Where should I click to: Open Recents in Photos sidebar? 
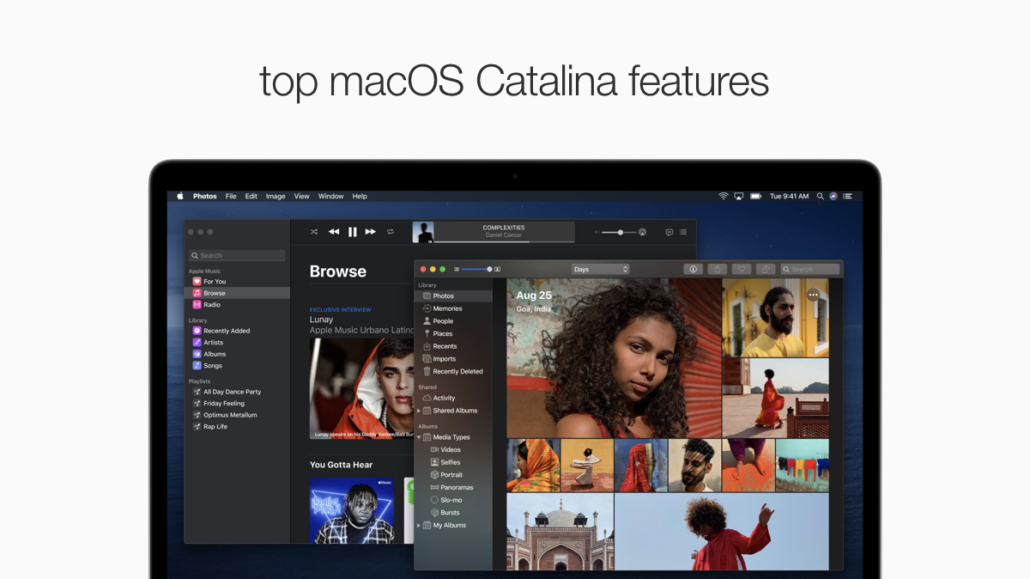pos(454,346)
